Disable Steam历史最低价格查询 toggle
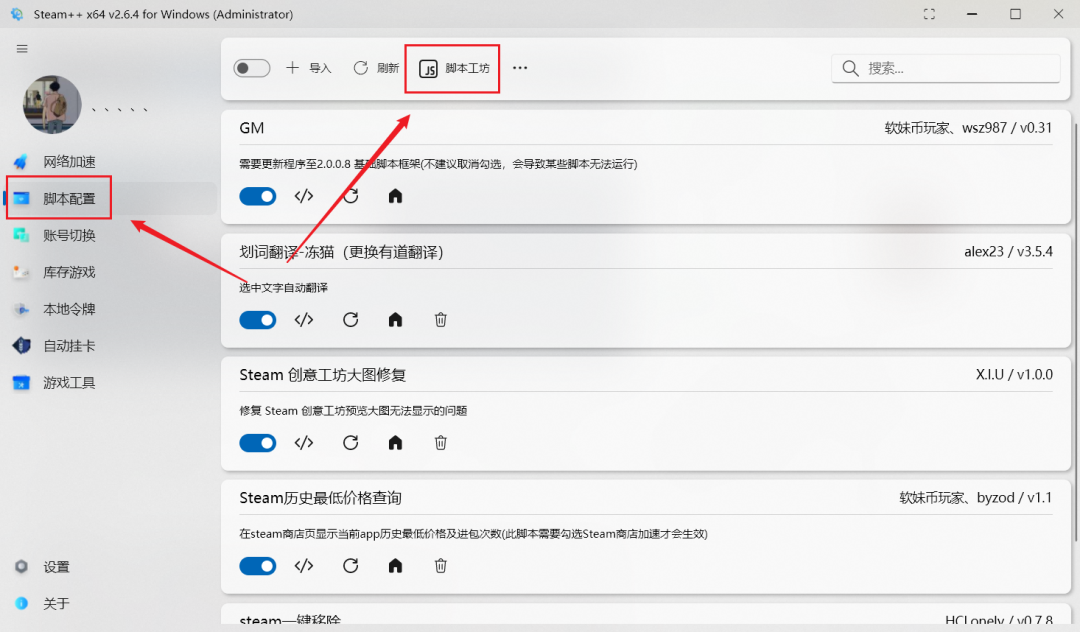 [258, 566]
